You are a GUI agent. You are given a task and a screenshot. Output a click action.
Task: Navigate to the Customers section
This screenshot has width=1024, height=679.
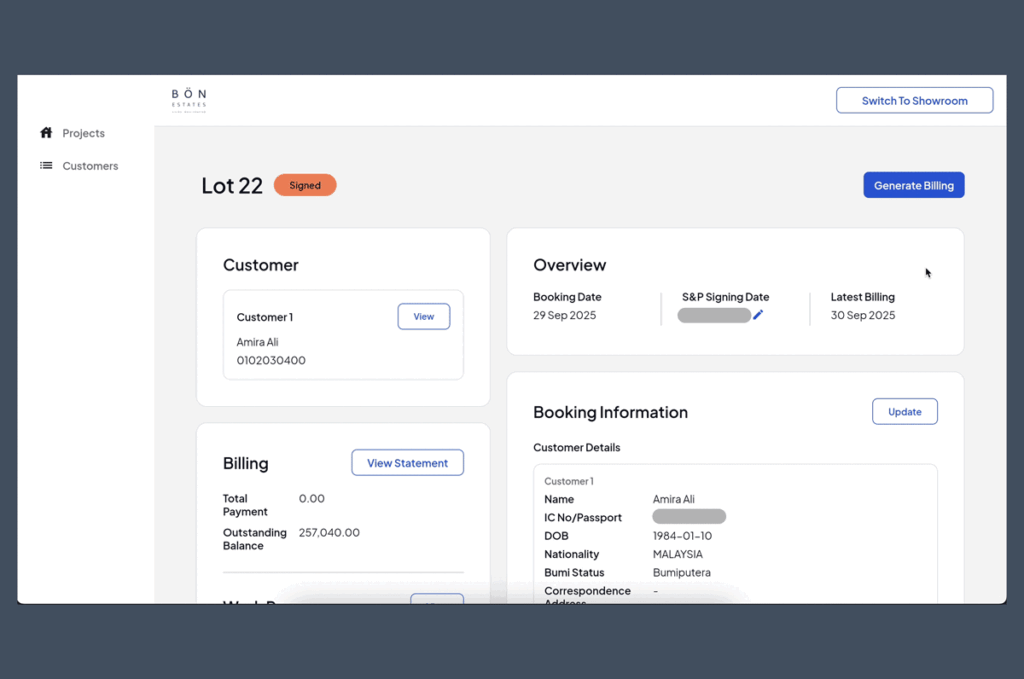90,165
